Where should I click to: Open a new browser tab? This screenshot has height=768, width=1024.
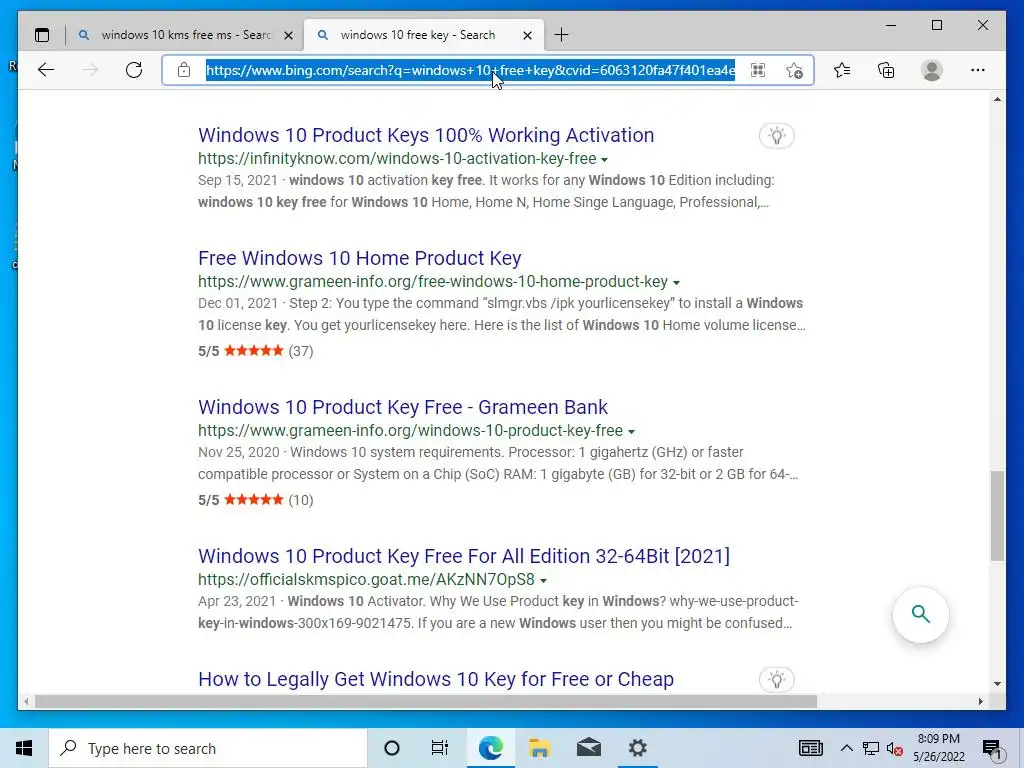[x=561, y=35]
